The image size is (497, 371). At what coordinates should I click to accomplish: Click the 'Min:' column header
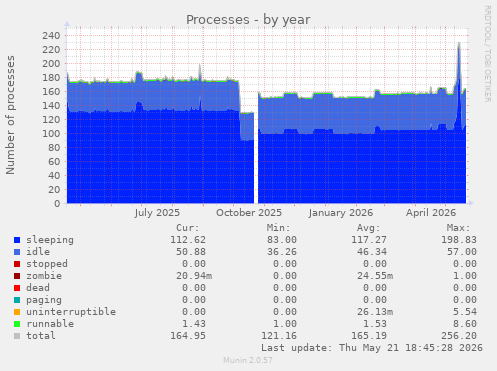click(278, 228)
